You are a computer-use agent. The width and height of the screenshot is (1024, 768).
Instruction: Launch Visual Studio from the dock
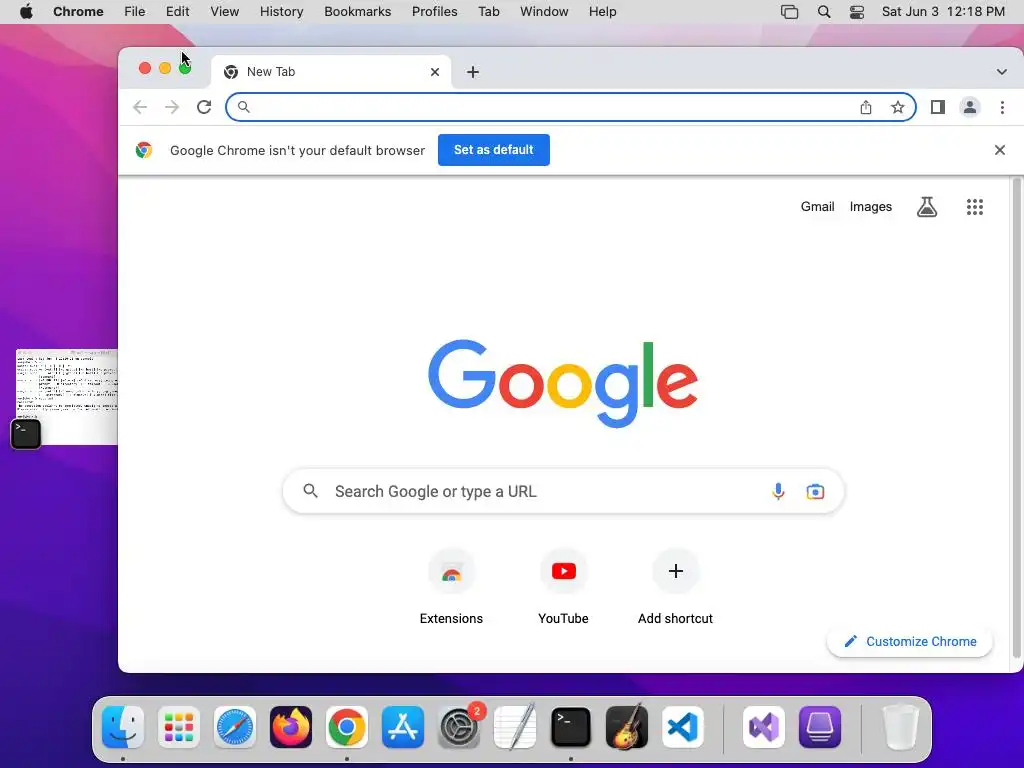point(764,727)
